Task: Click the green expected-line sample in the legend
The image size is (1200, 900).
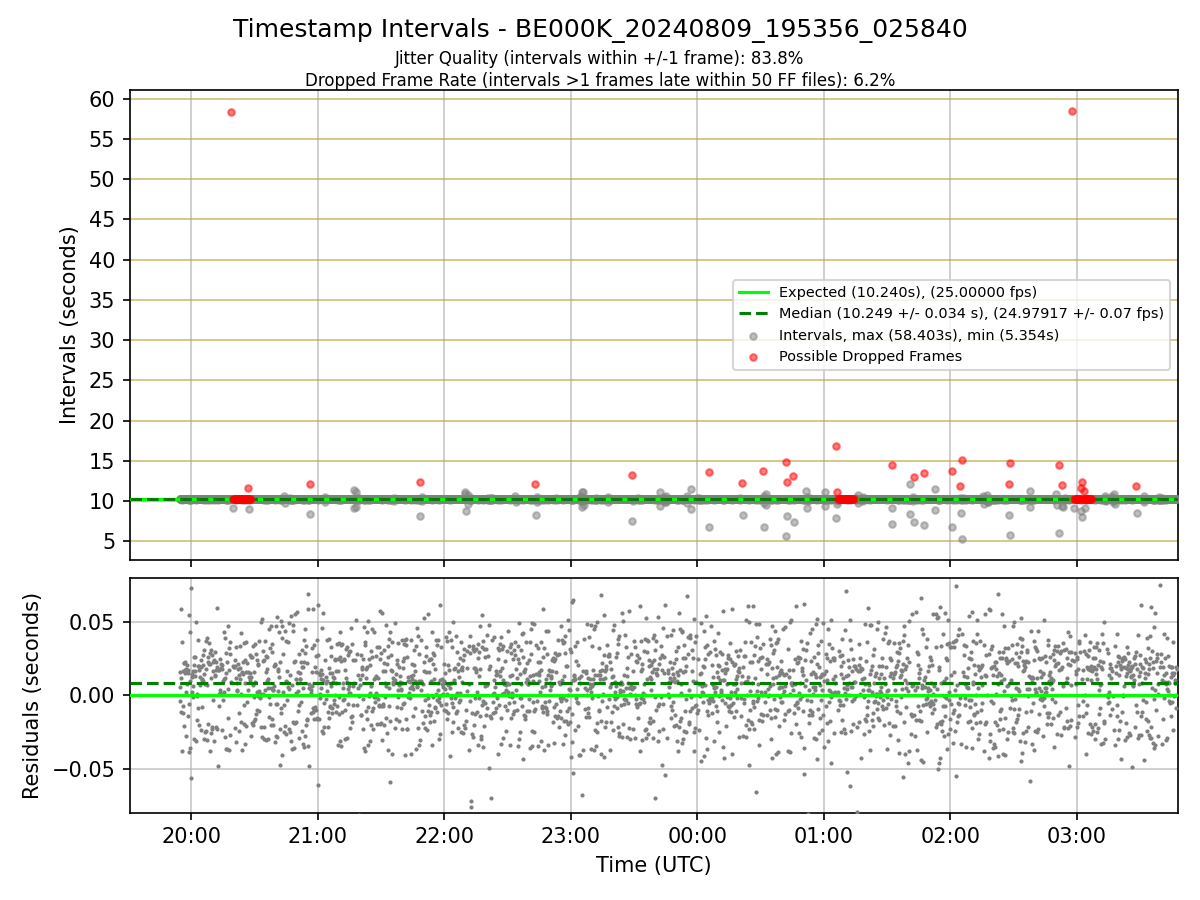Action: [754, 292]
